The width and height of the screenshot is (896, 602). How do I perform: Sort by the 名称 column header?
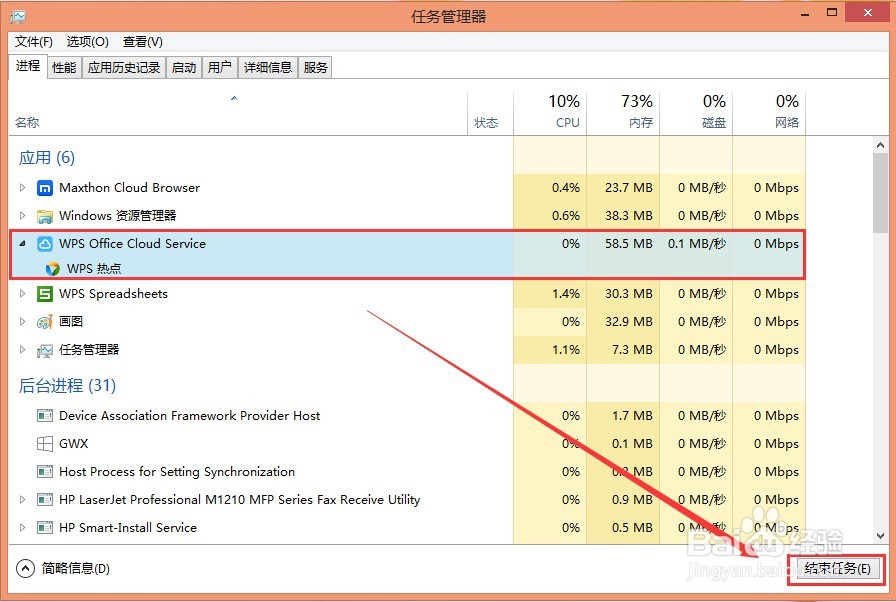[238, 113]
